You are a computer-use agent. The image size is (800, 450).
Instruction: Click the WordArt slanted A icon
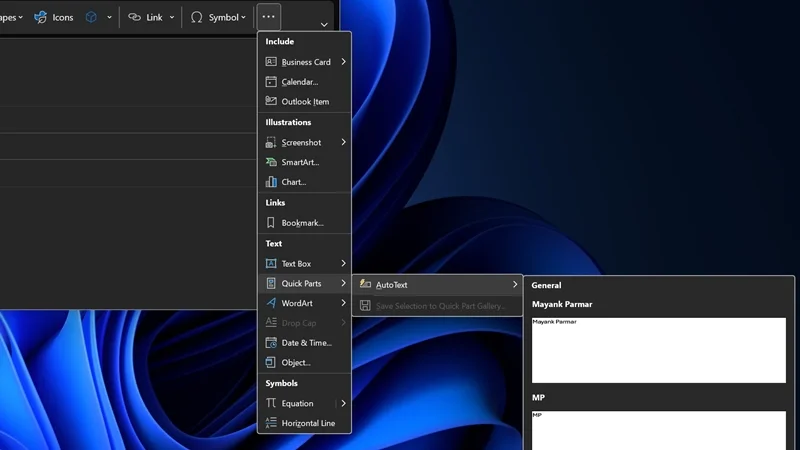[x=271, y=303]
